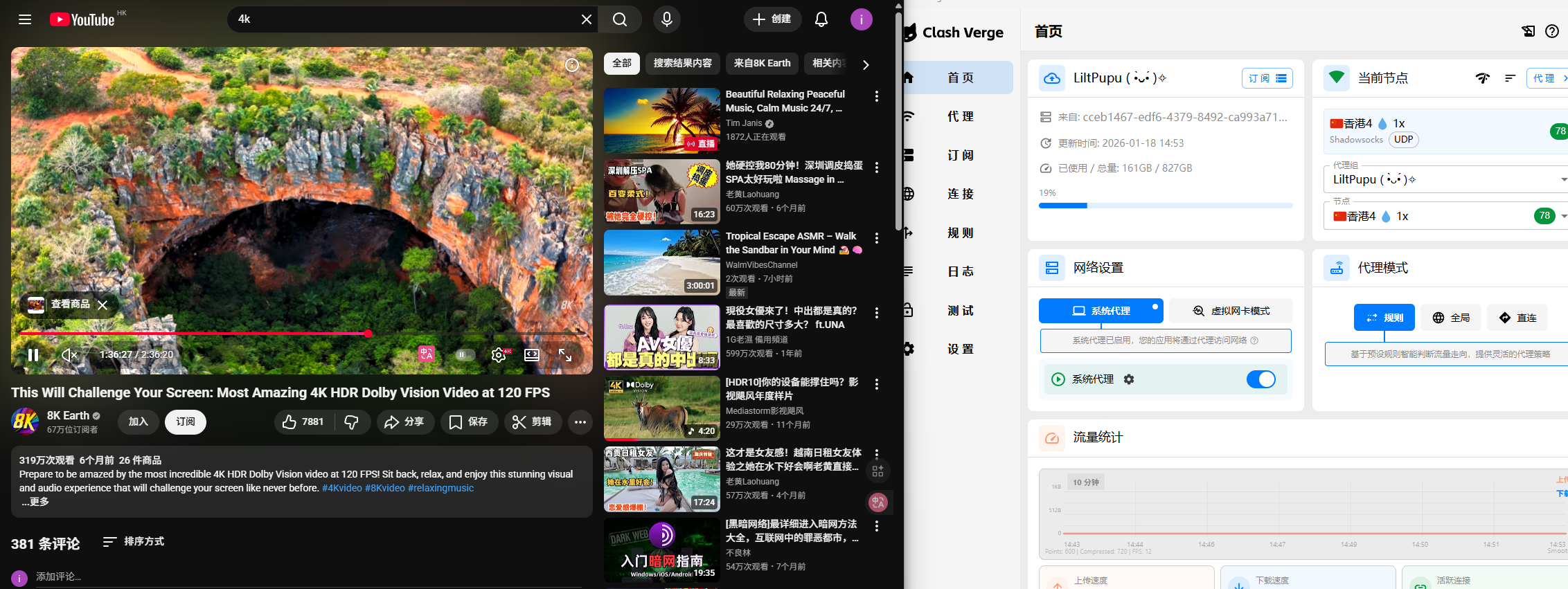Open the settings gear beside 系统代理

click(1129, 379)
